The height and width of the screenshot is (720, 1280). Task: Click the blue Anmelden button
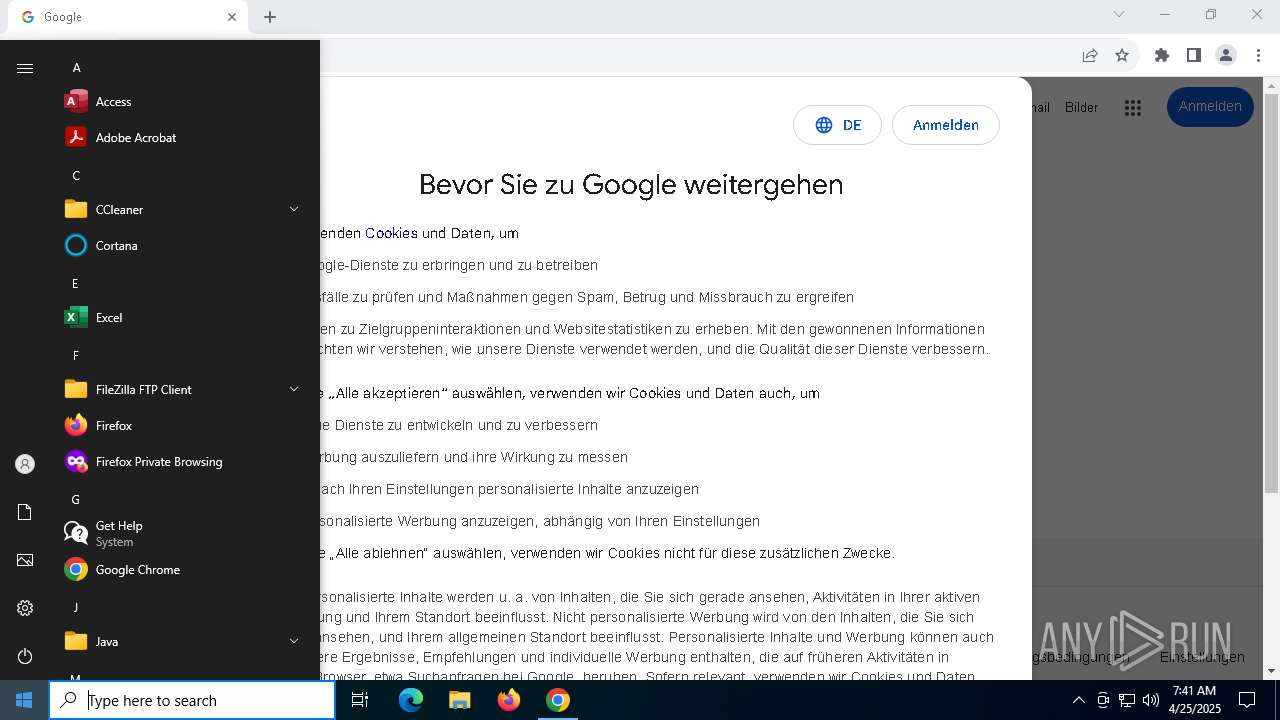[x=1210, y=107]
